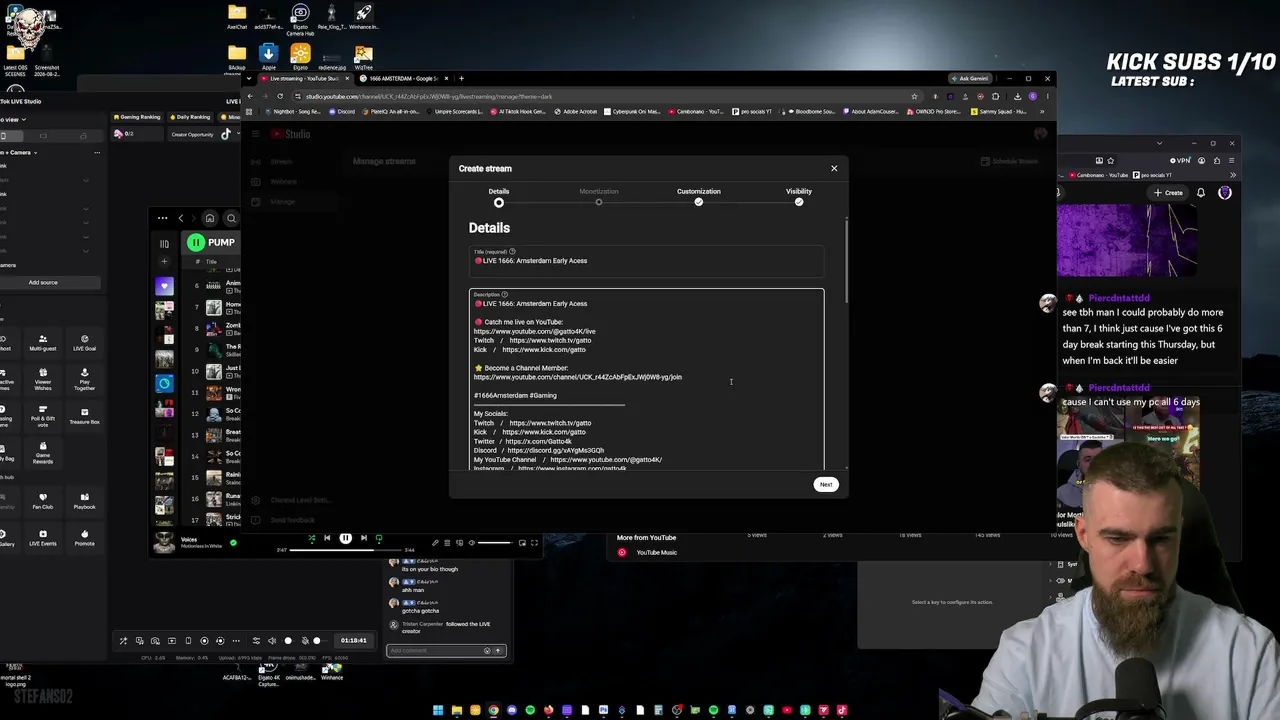Screen dimensions: 1280x720
Task: Open Game Rewards tool
Action: pyautogui.click(x=43, y=454)
